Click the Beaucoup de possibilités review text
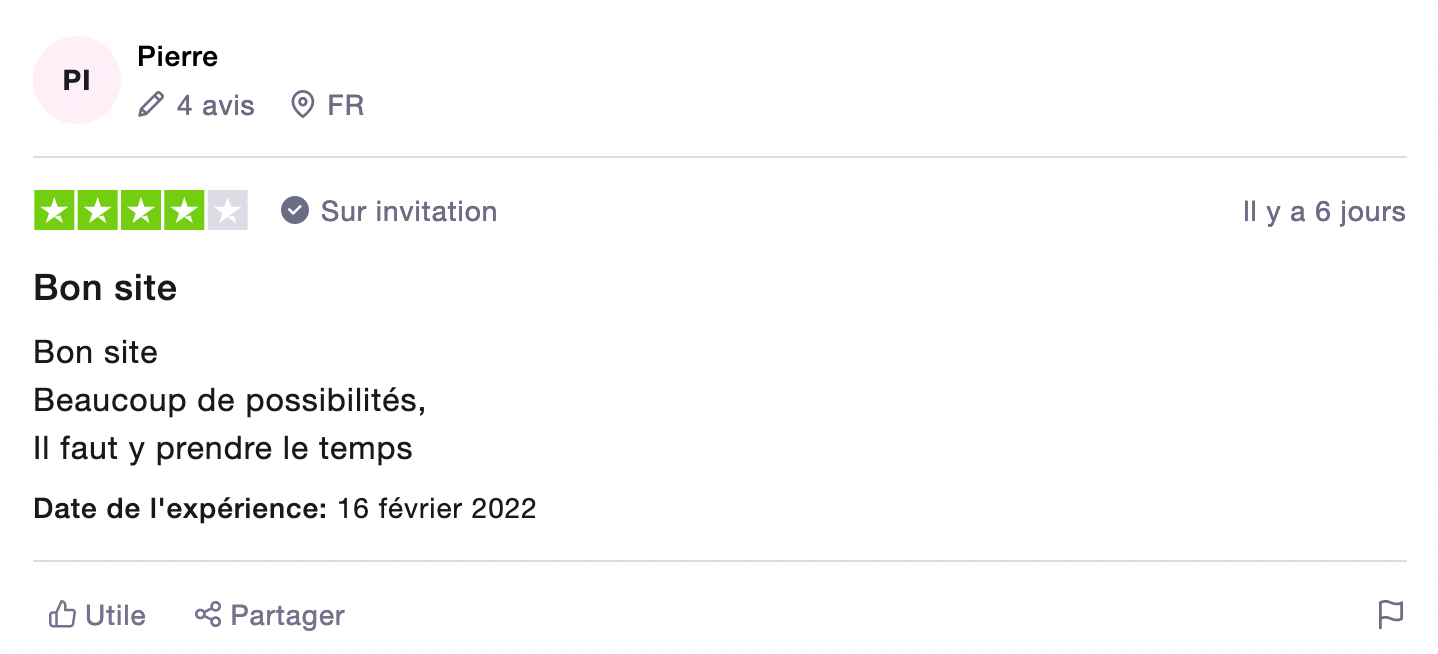This screenshot has width=1438, height=654. click(x=230, y=401)
